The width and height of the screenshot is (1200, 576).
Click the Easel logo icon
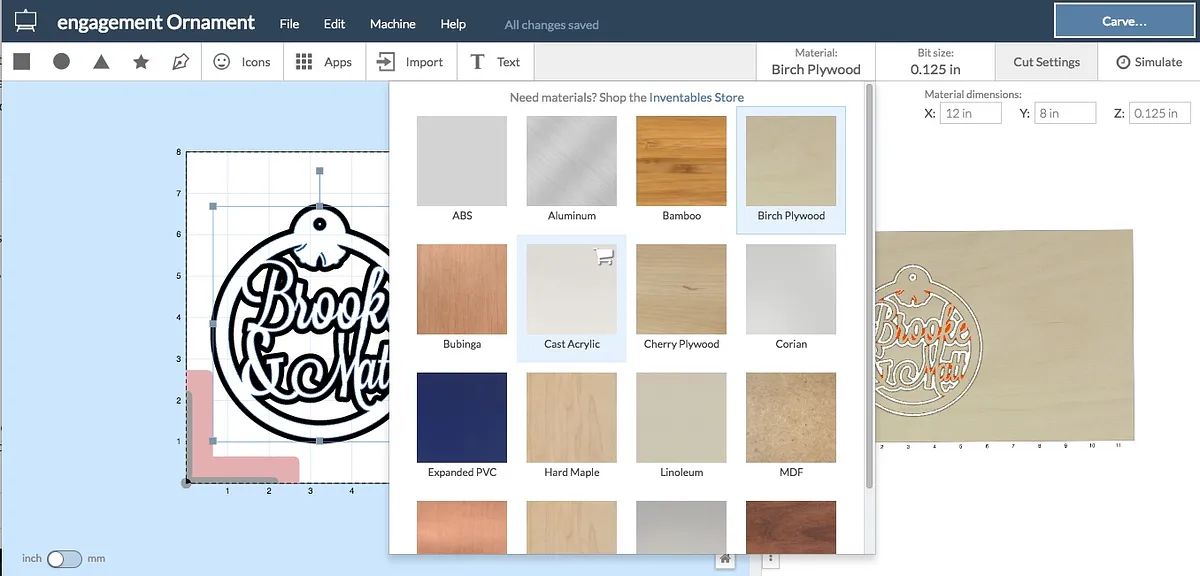pos(25,21)
